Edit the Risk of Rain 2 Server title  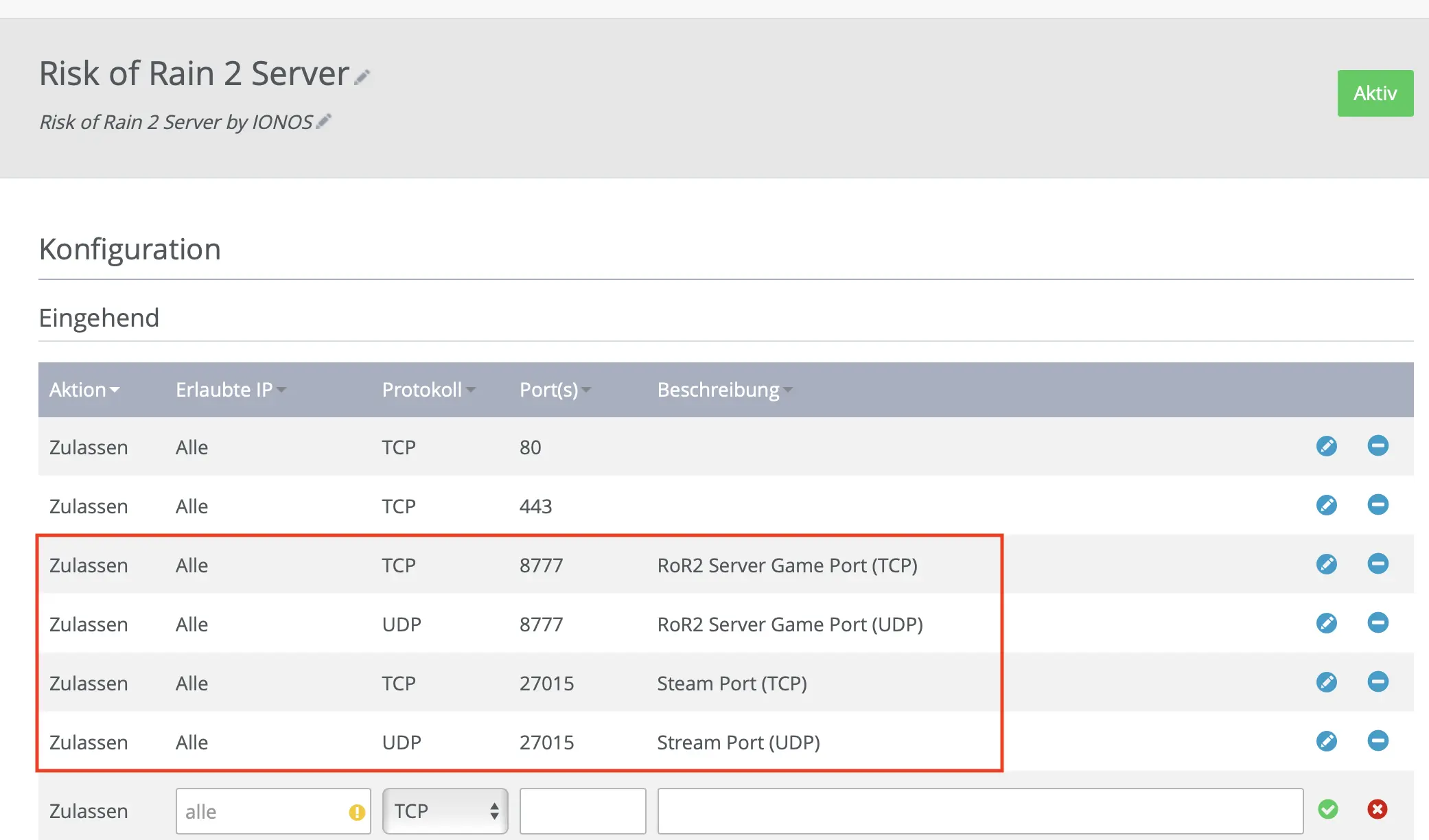coord(362,77)
